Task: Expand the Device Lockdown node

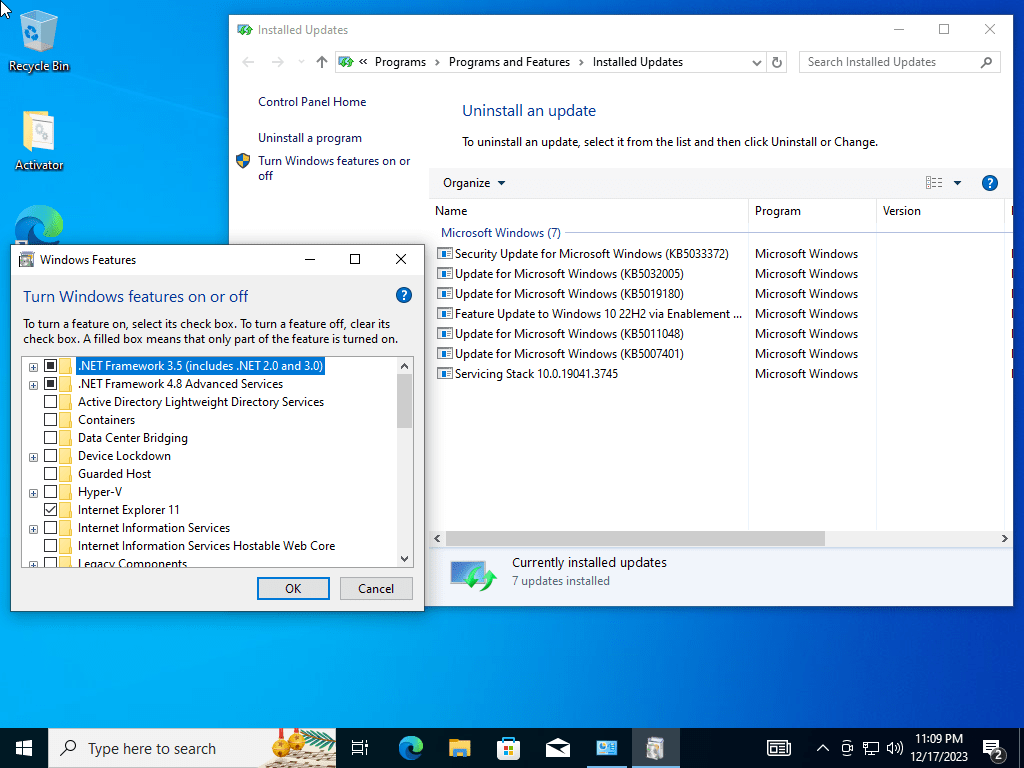Action: [x=33, y=457]
